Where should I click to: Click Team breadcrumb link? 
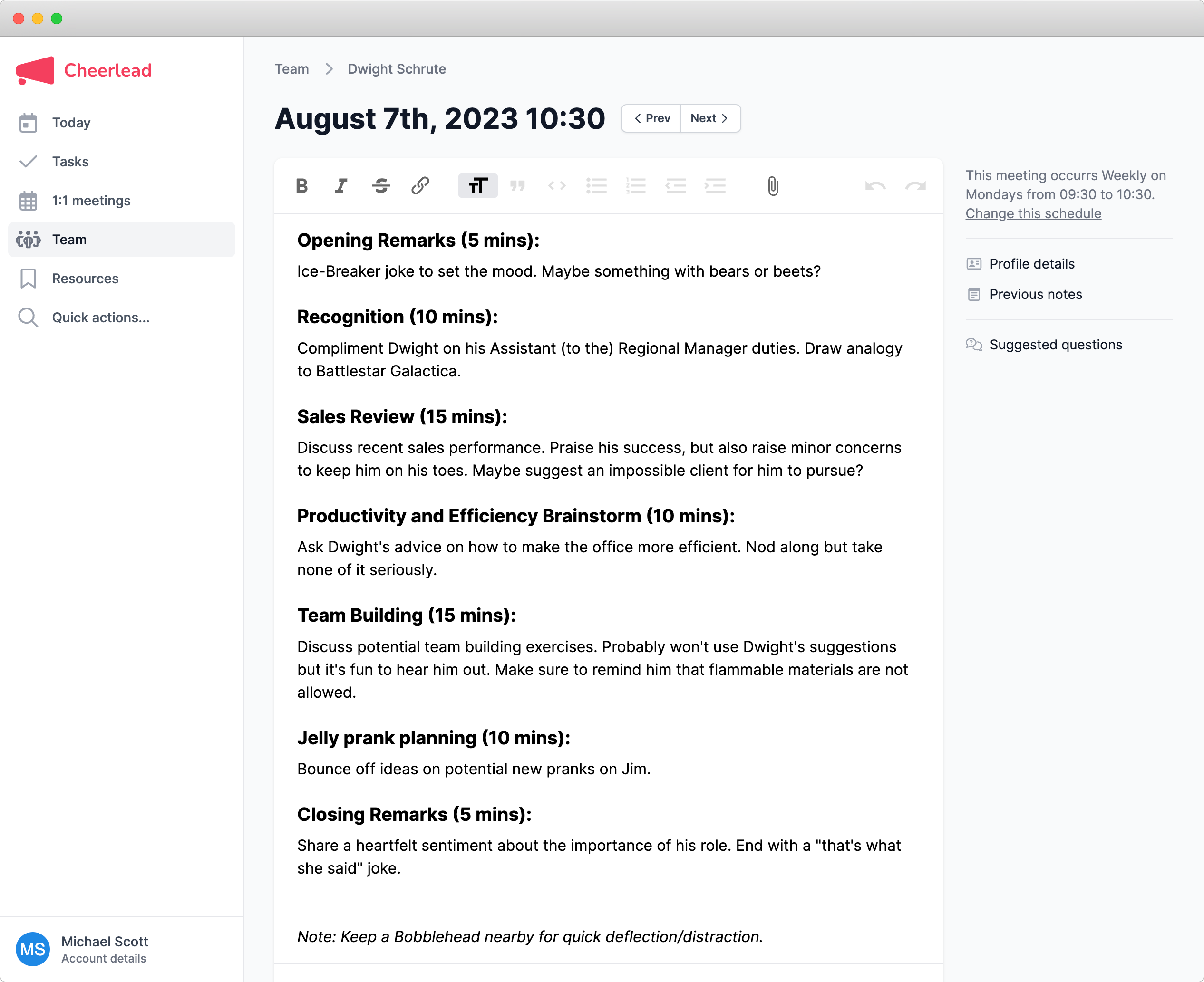(x=291, y=69)
